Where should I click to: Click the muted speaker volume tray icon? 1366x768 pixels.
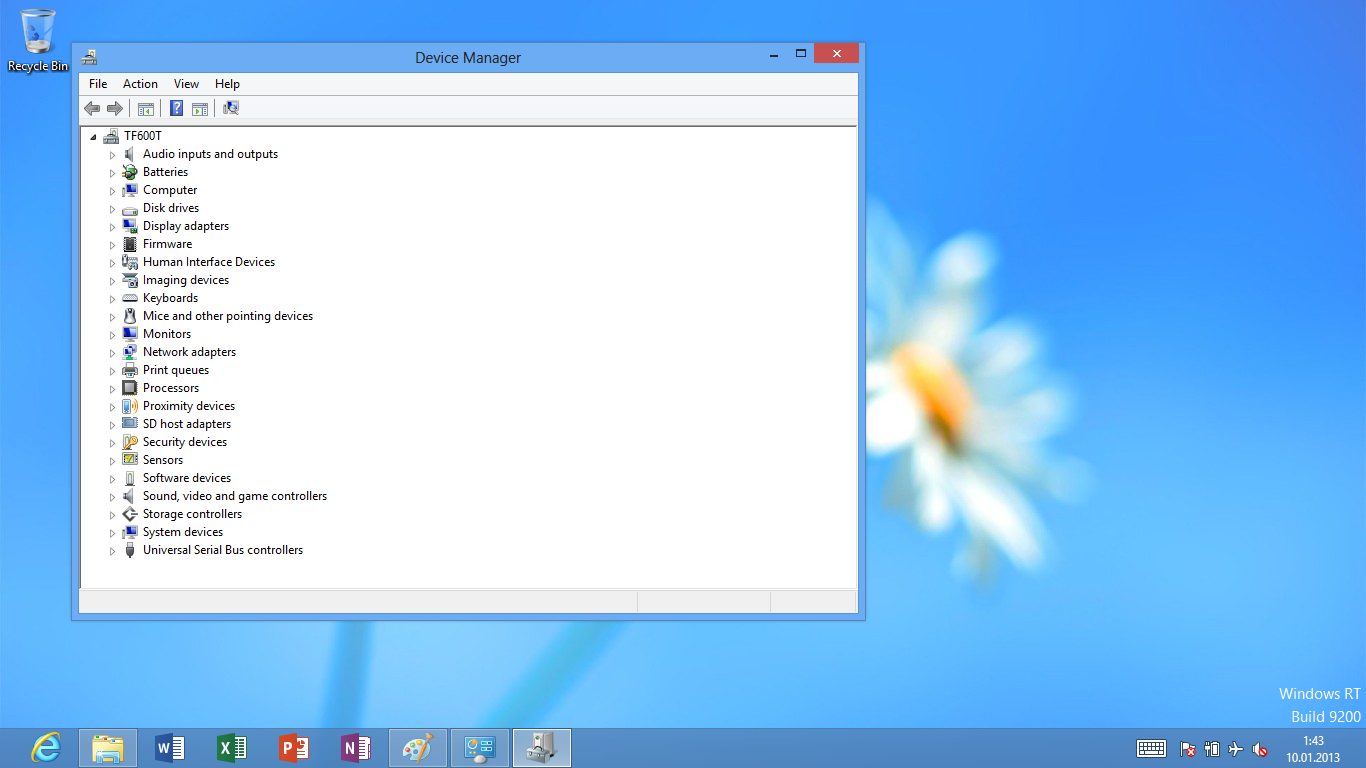coord(1260,749)
